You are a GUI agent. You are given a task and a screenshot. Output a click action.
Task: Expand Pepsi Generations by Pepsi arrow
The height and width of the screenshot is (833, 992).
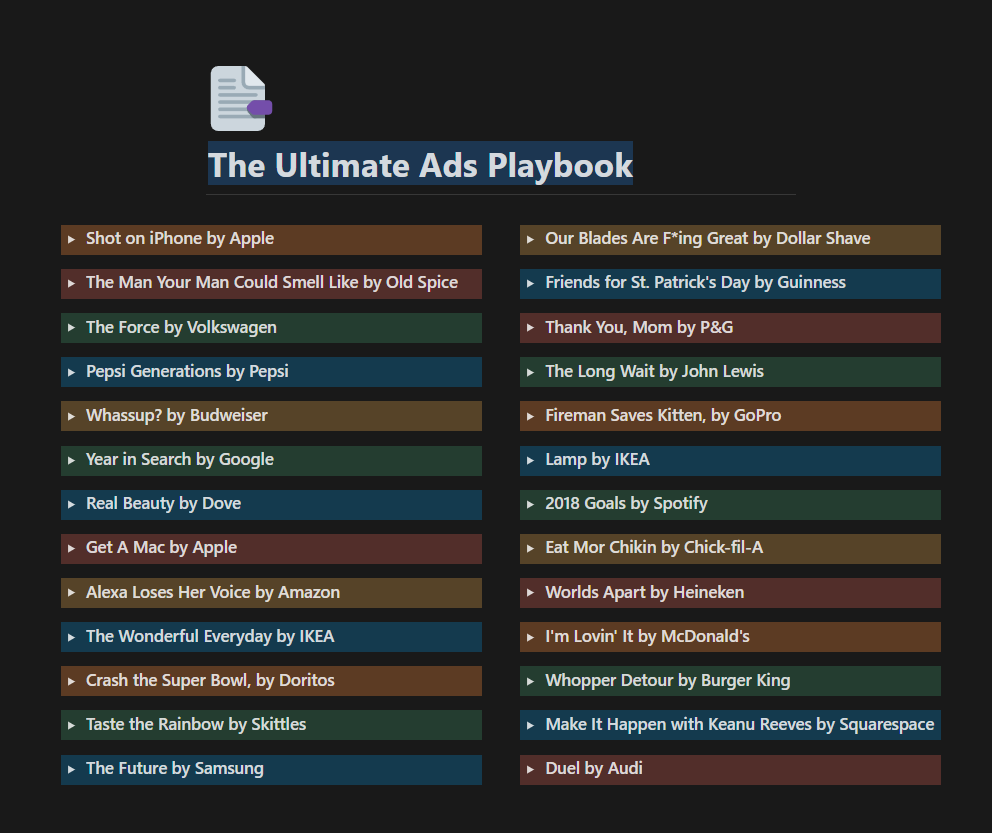coord(71,372)
